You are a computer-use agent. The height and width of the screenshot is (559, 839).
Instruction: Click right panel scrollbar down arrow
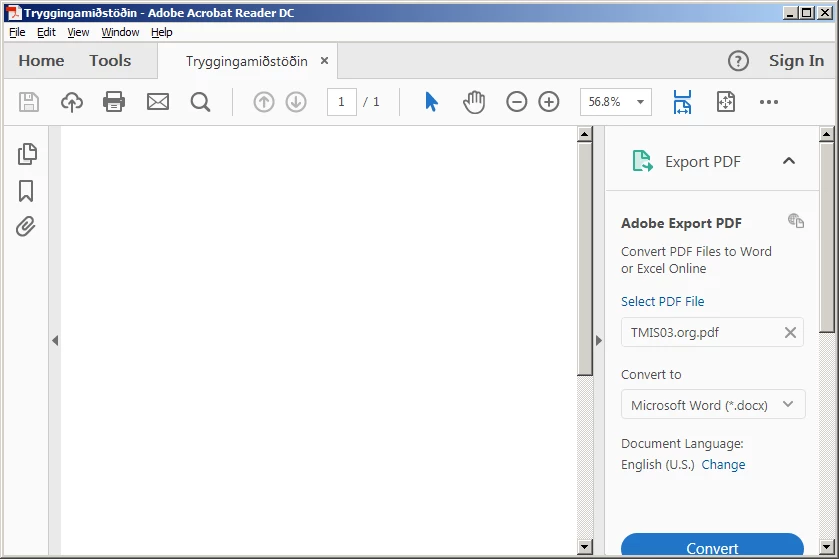827,547
